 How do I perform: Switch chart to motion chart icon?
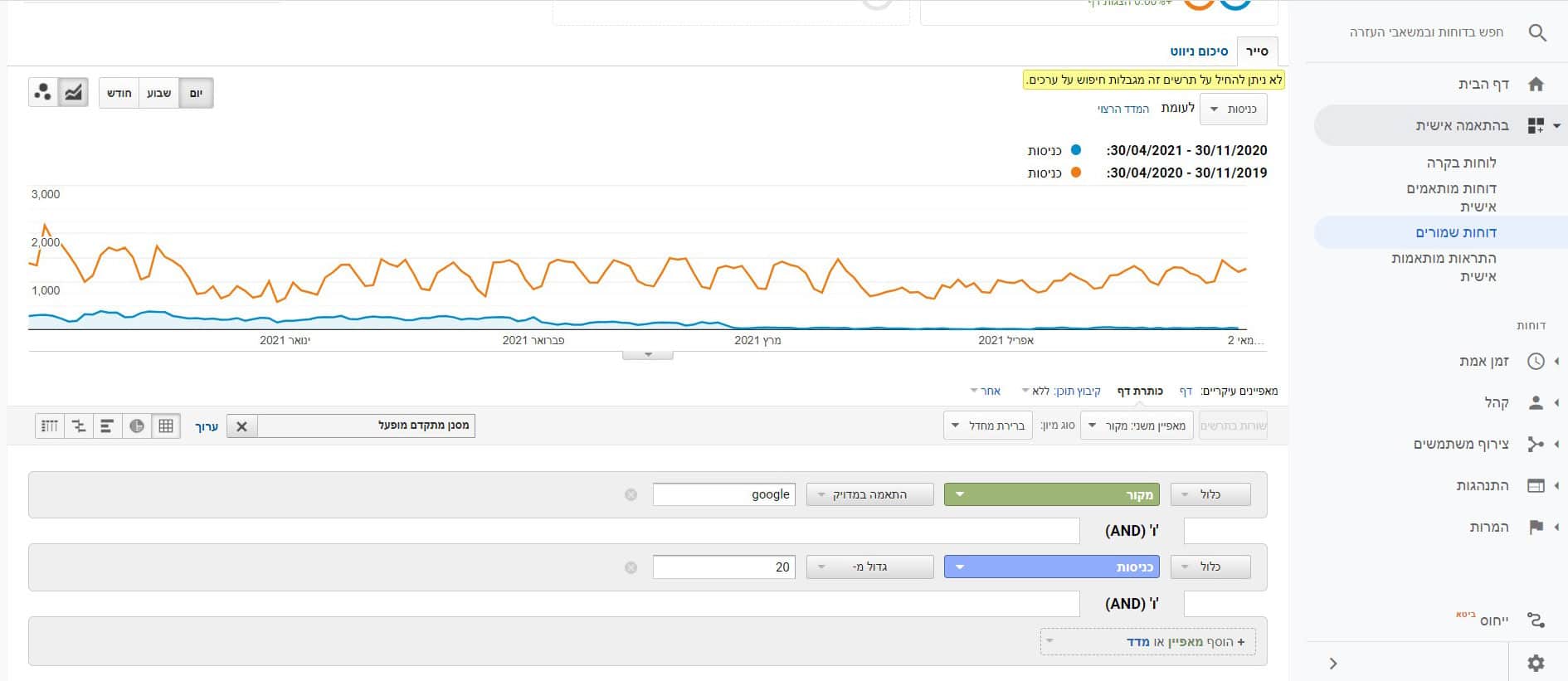(43, 92)
